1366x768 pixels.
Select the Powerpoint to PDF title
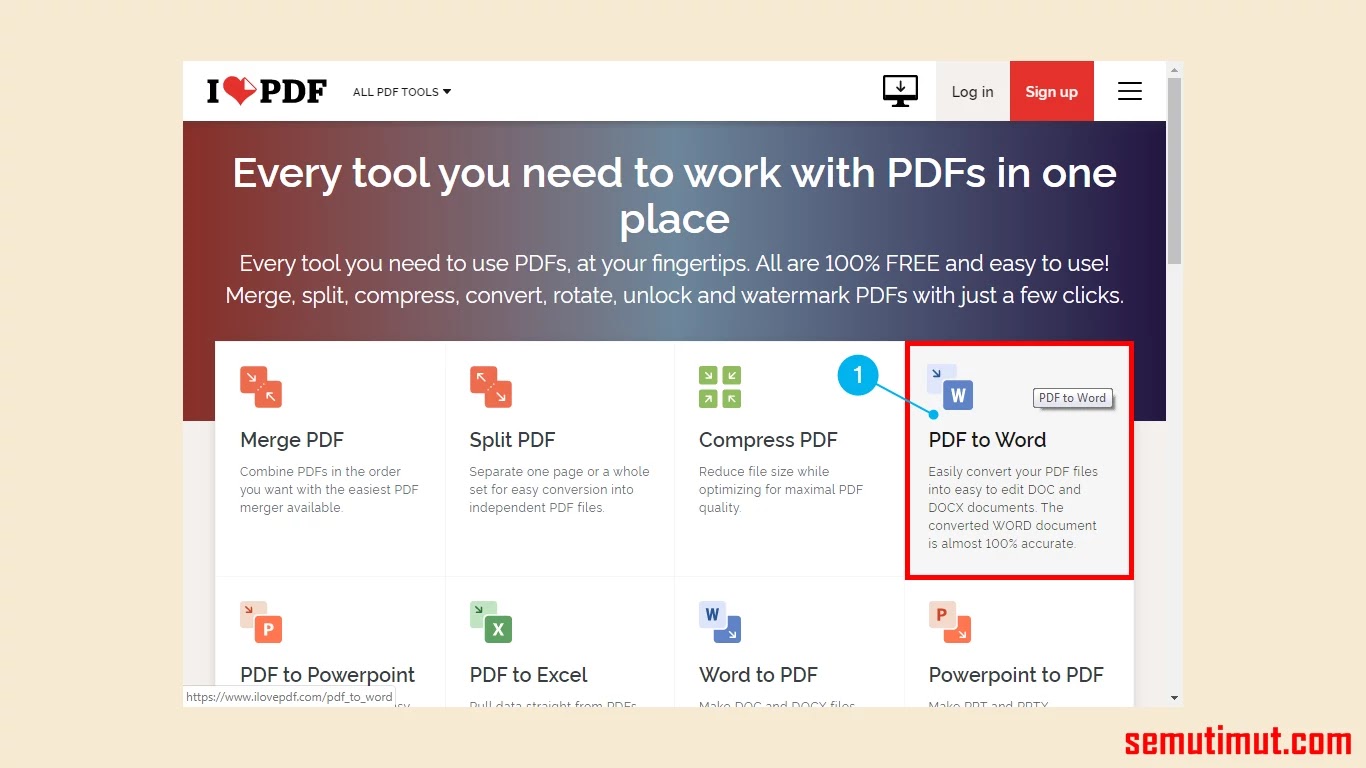(1016, 675)
